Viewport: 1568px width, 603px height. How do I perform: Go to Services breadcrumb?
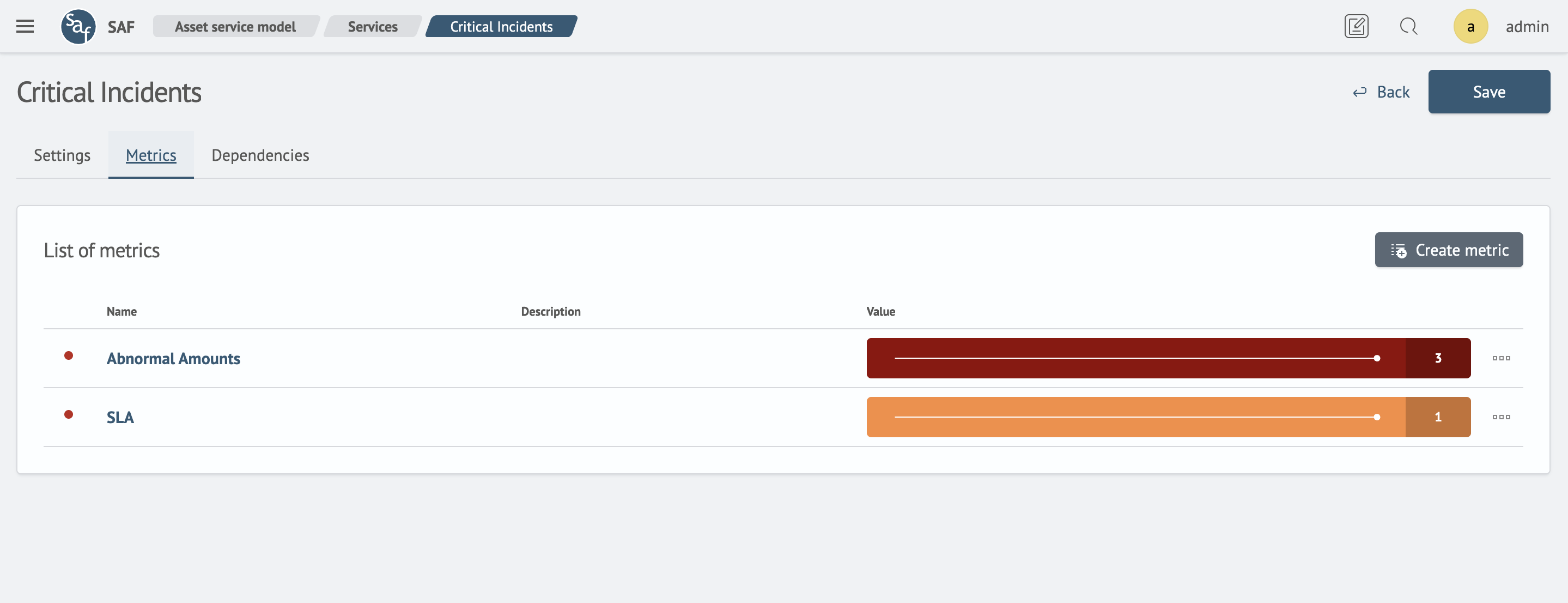(x=373, y=26)
